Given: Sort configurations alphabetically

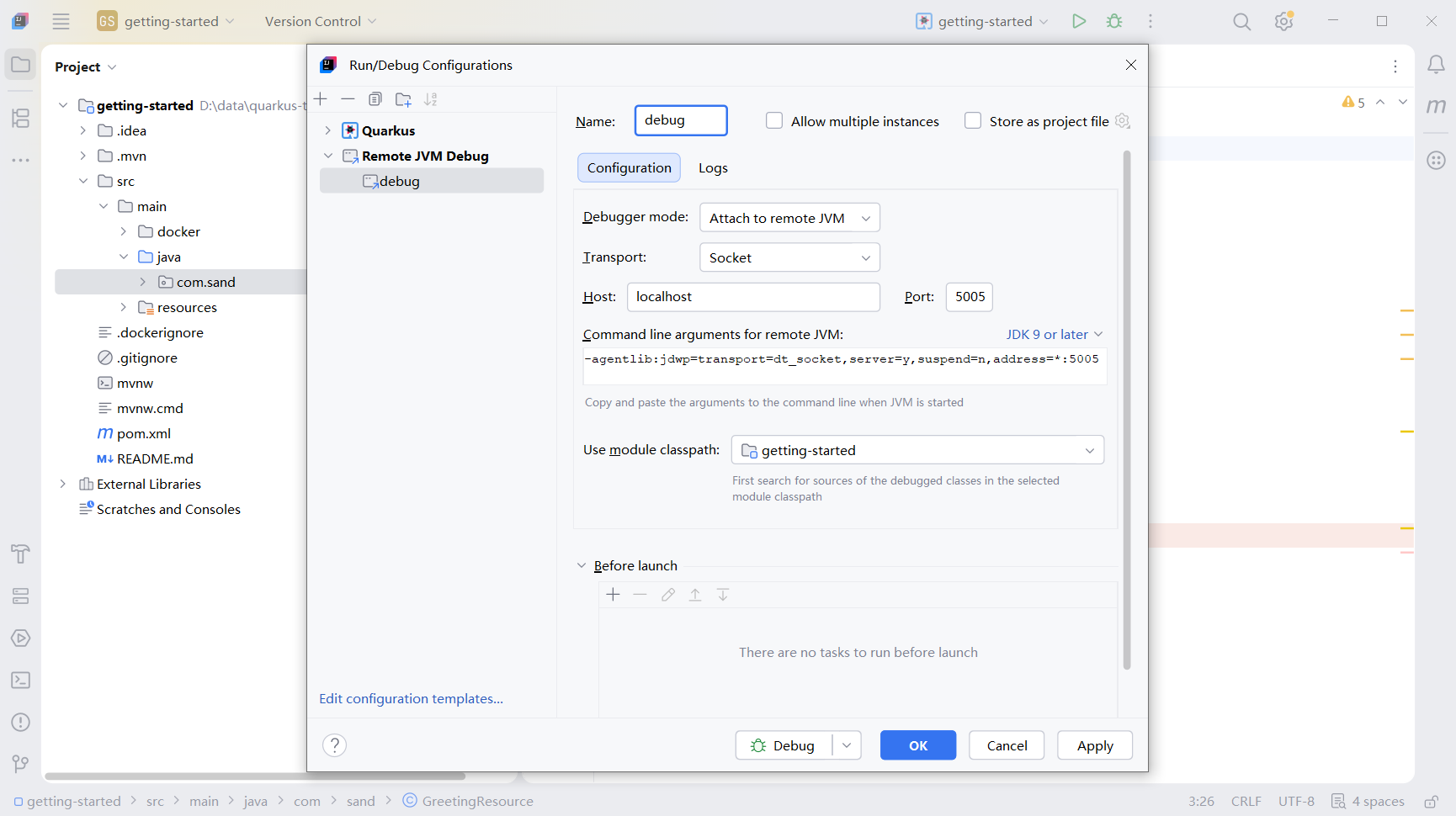Looking at the screenshot, I should 431,99.
